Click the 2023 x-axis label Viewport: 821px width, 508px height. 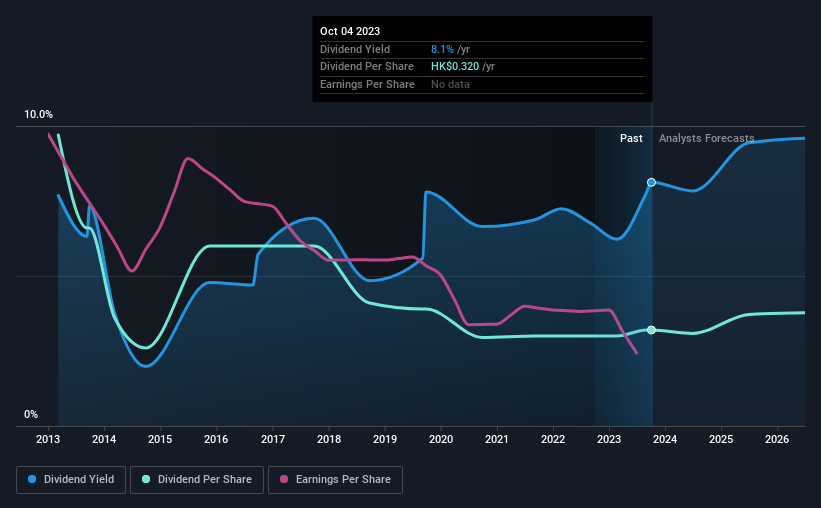tap(609, 439)
